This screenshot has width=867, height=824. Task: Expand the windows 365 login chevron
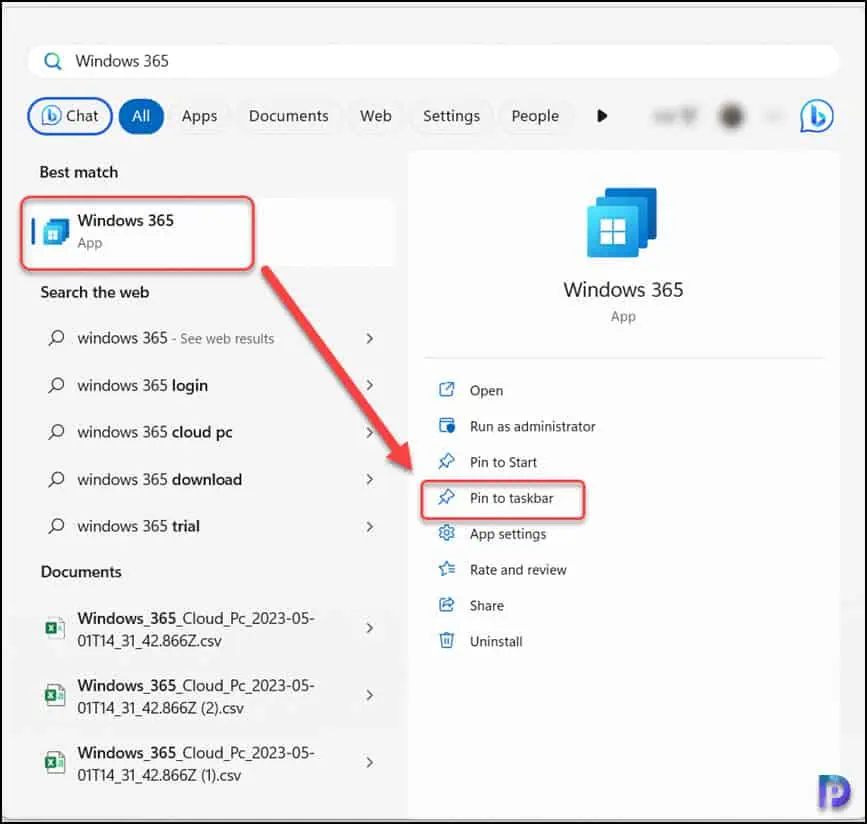(x=369, y=385)
